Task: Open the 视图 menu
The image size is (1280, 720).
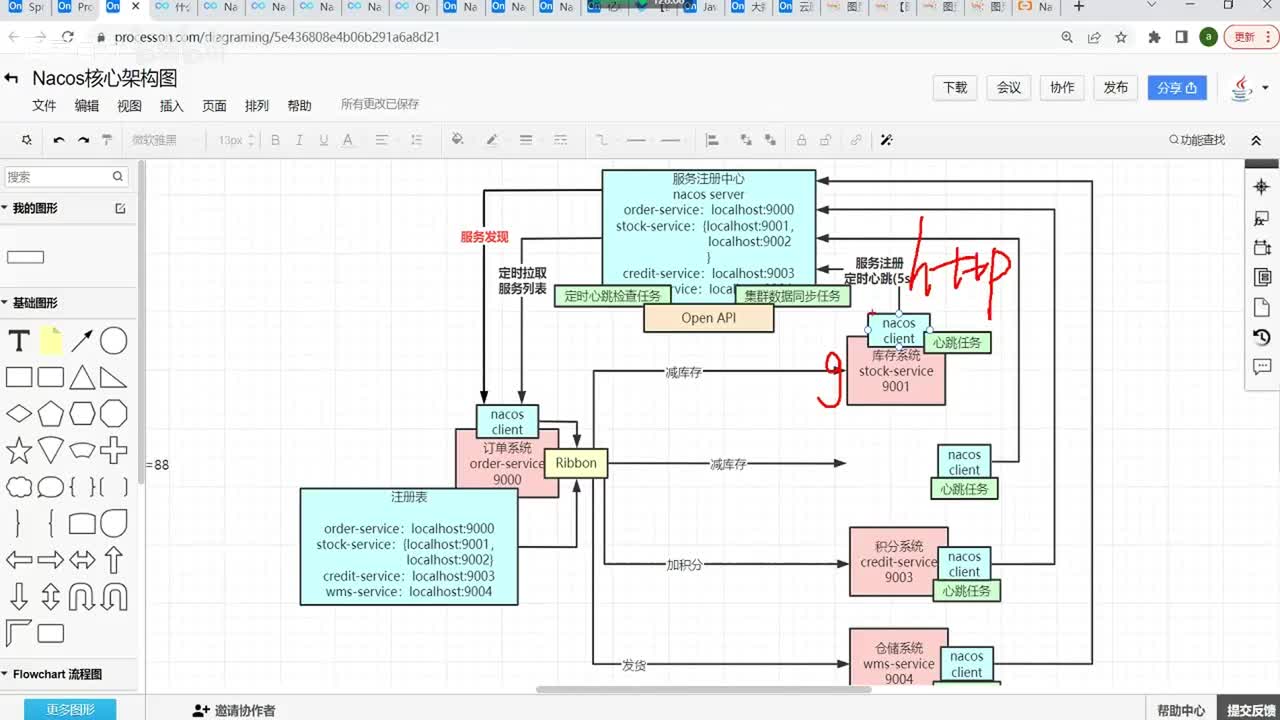Action: tap(129, 105)
